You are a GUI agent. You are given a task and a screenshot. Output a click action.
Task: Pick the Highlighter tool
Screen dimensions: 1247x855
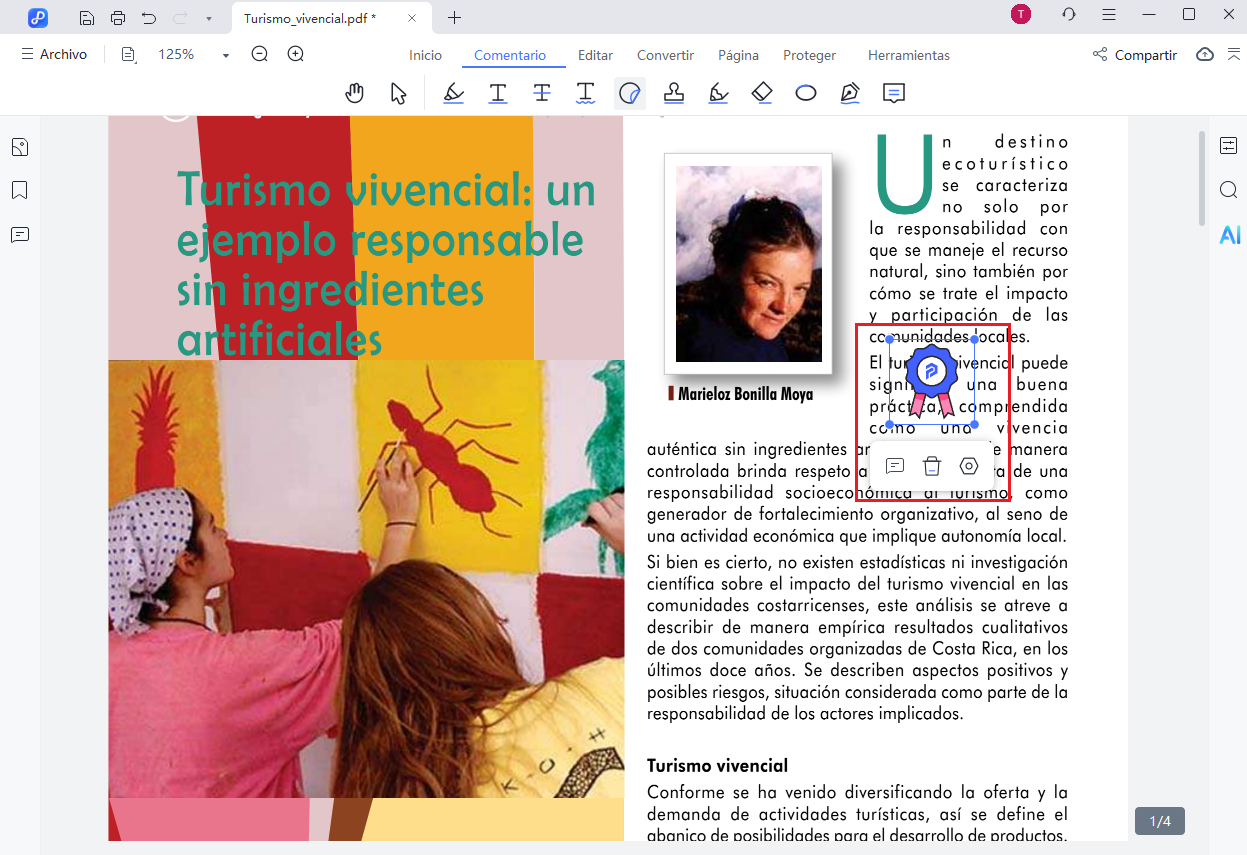pos(454,93)
